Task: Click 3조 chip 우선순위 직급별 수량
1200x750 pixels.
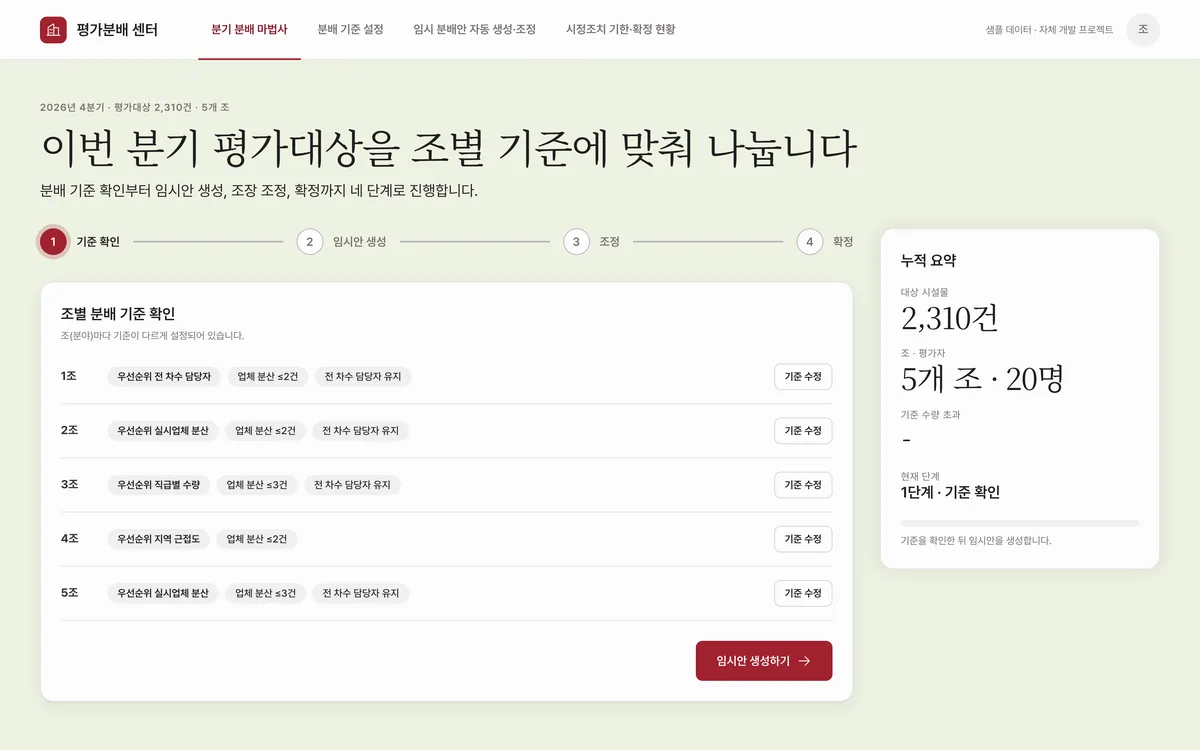Action: click(158, 485)
